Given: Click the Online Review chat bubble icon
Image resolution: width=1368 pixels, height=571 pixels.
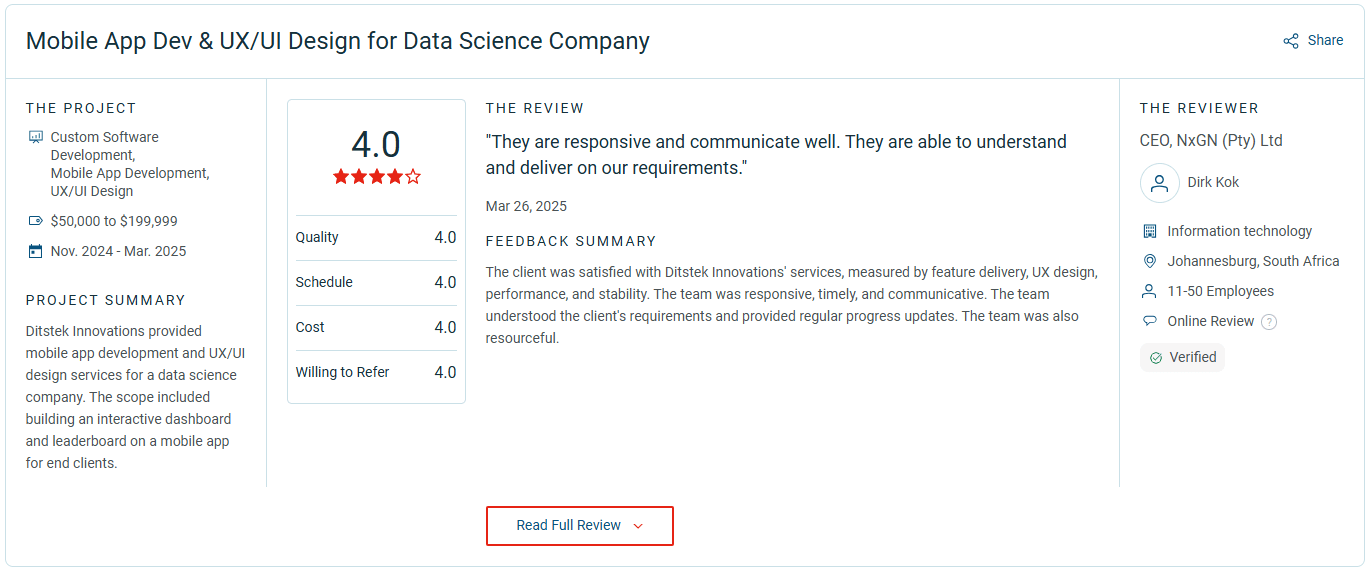Looking at the screenshot, I should pos(1150,321).
